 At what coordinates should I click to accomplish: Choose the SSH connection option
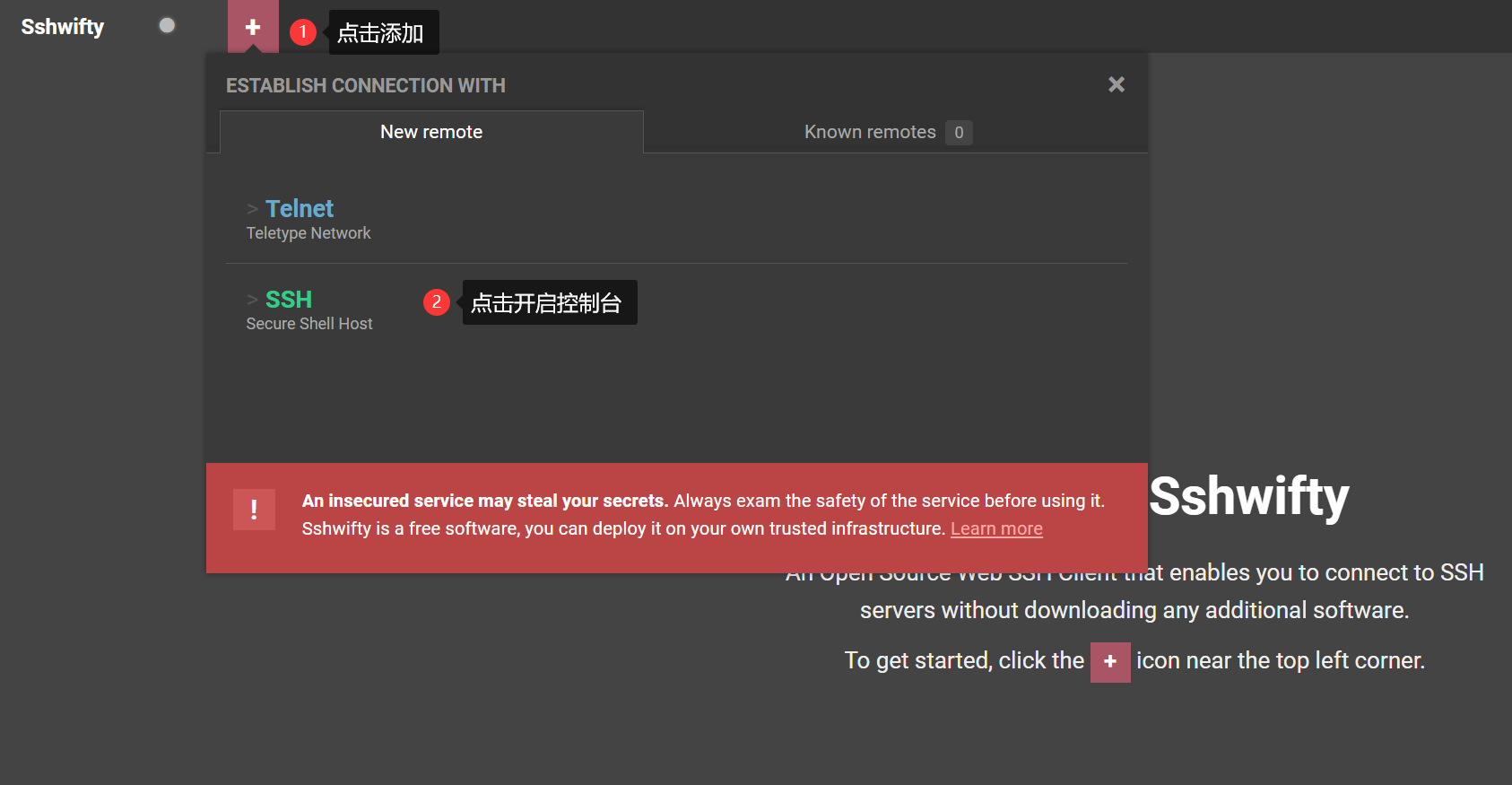coord(289,300)
